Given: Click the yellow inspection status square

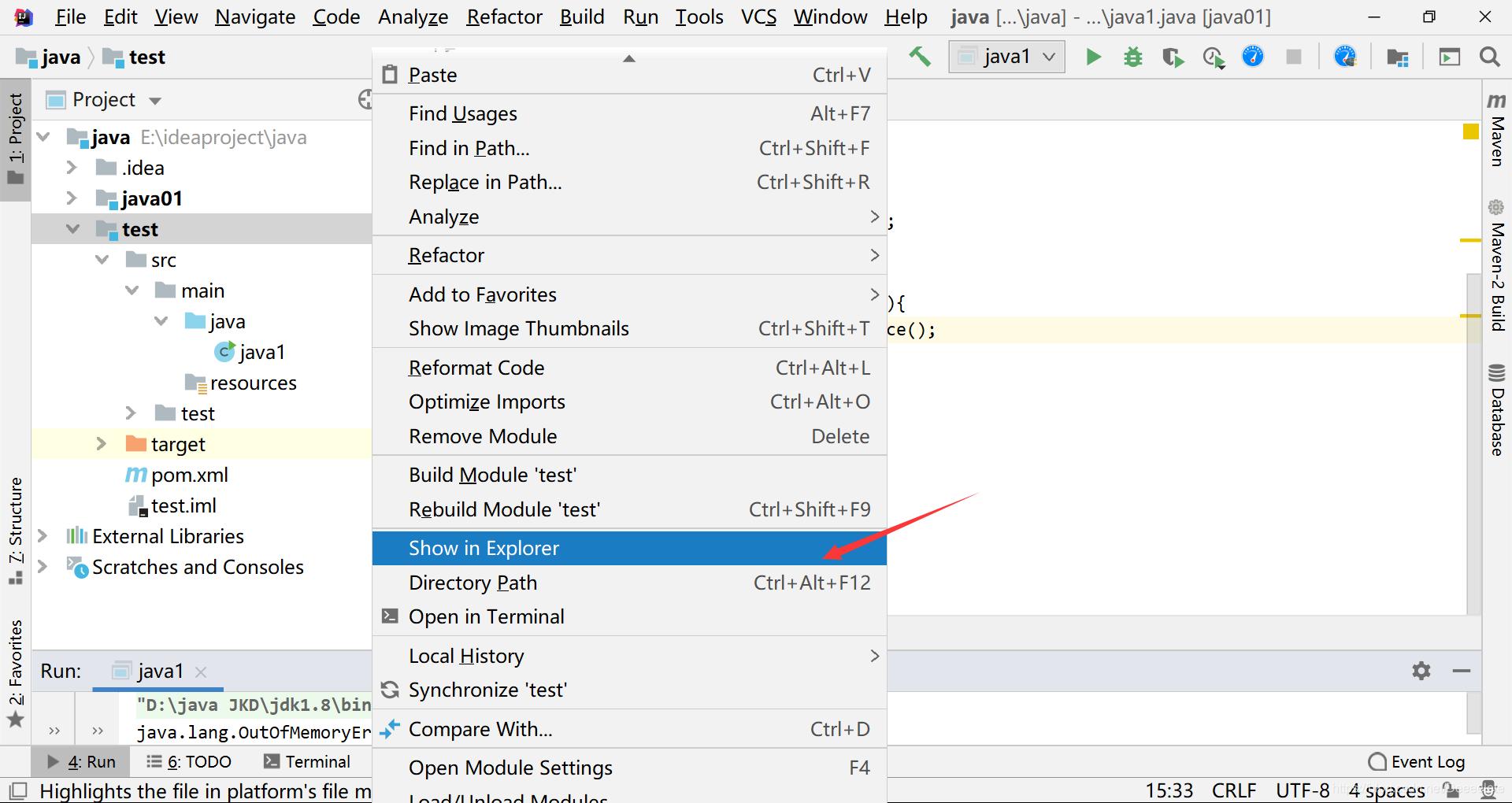Looking at the screenshot, I should [1470, 131].
